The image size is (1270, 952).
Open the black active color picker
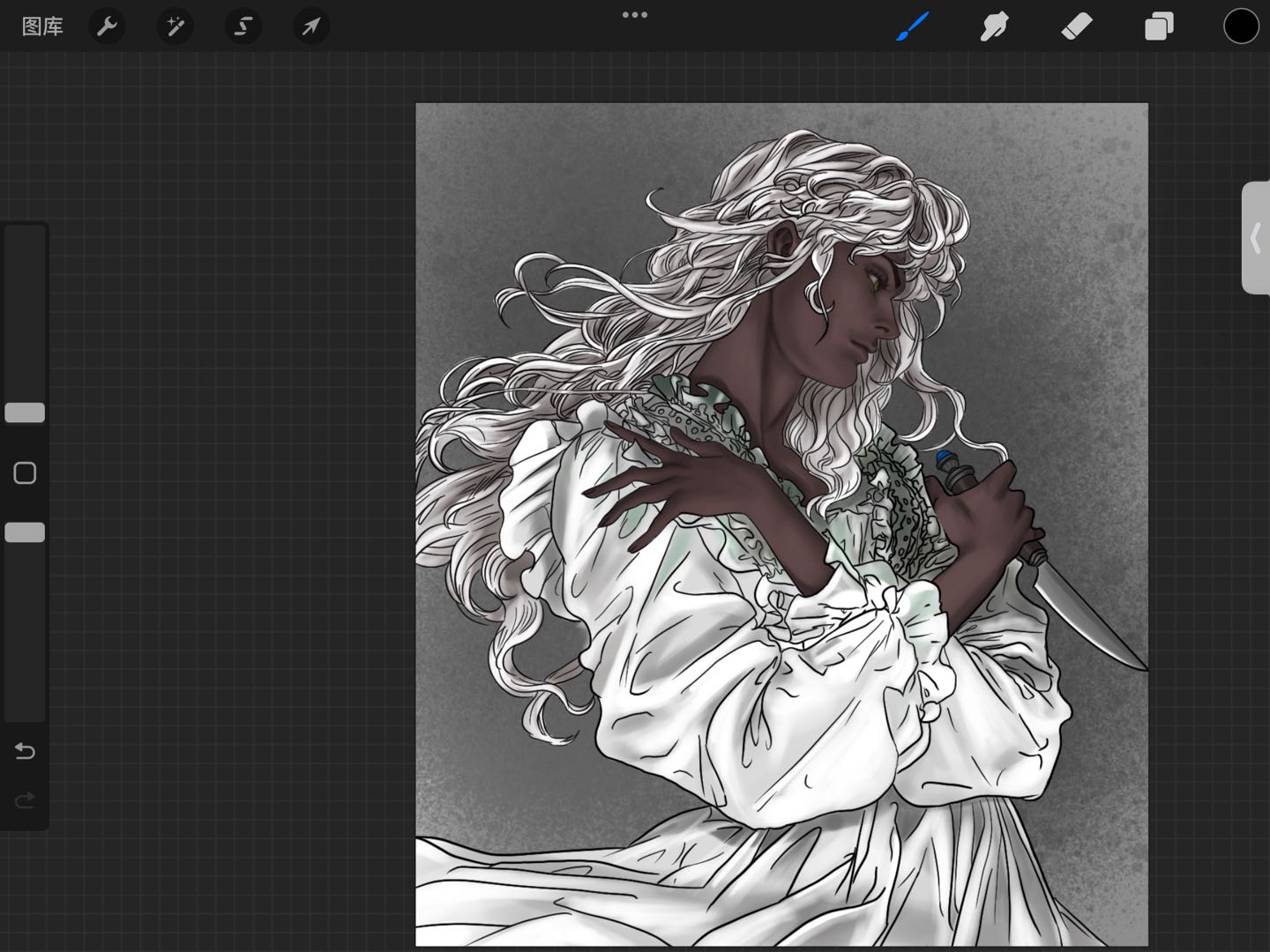point(1241,26)
